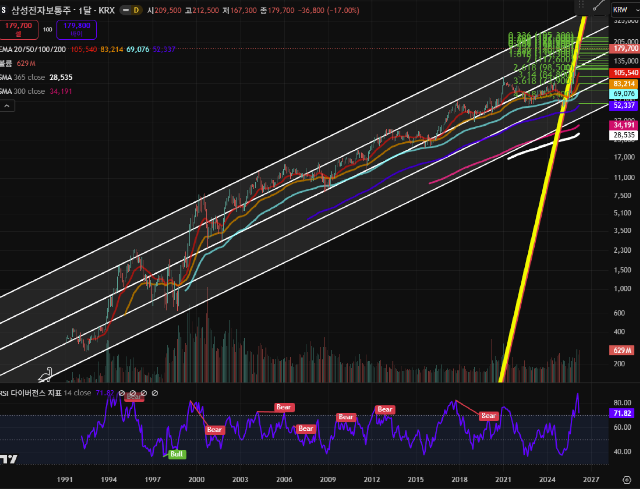Click the purple 52,337 EMA price label
The width and height of the screenshot is (640, 489).
pos(624,105)
